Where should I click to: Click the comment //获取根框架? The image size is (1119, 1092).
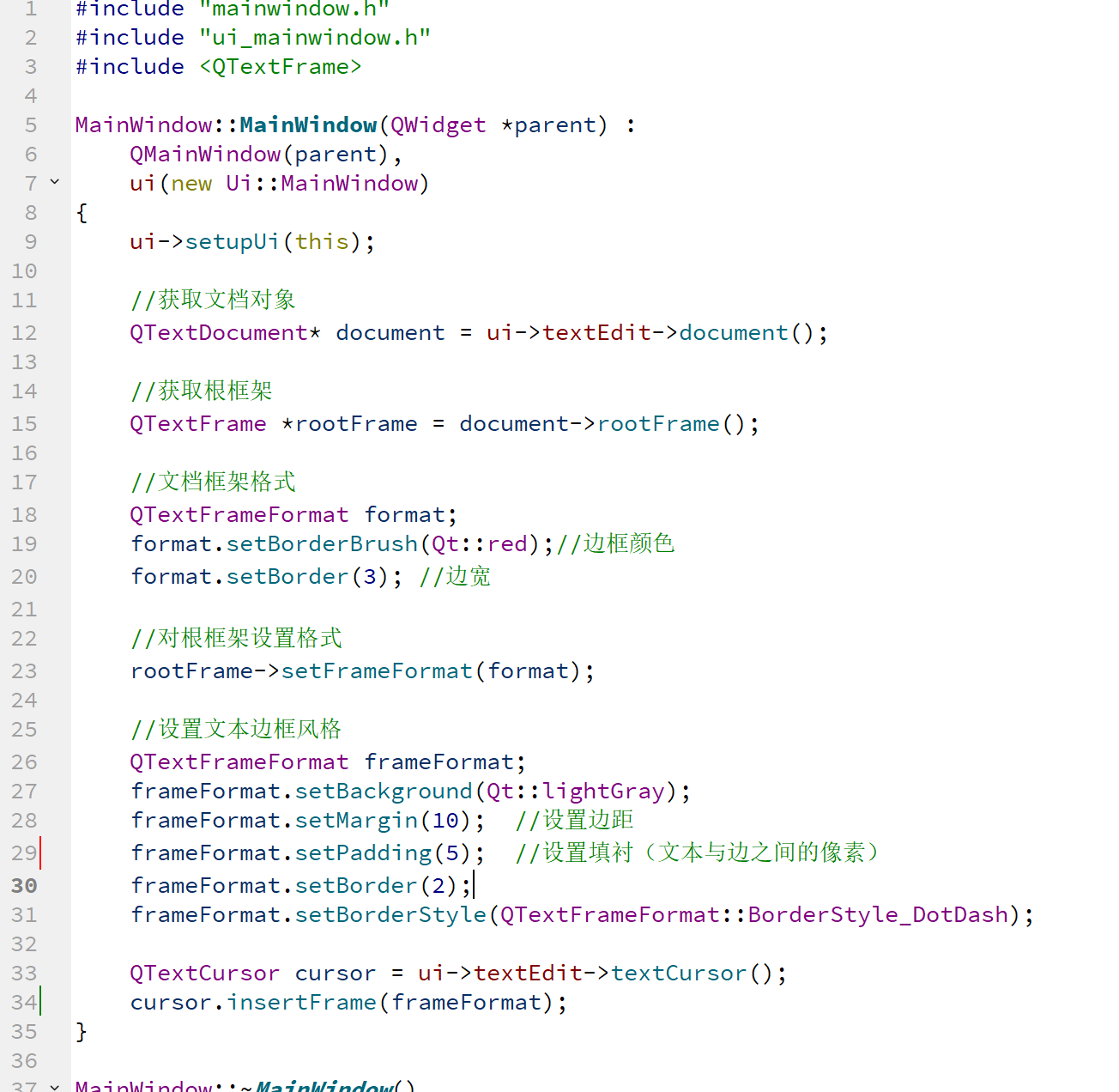click(202, 391)
